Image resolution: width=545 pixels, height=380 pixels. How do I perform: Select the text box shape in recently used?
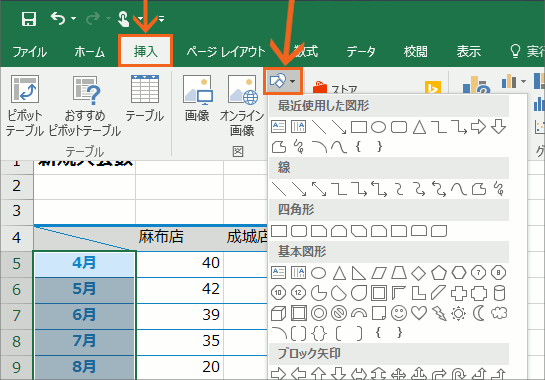278,127
